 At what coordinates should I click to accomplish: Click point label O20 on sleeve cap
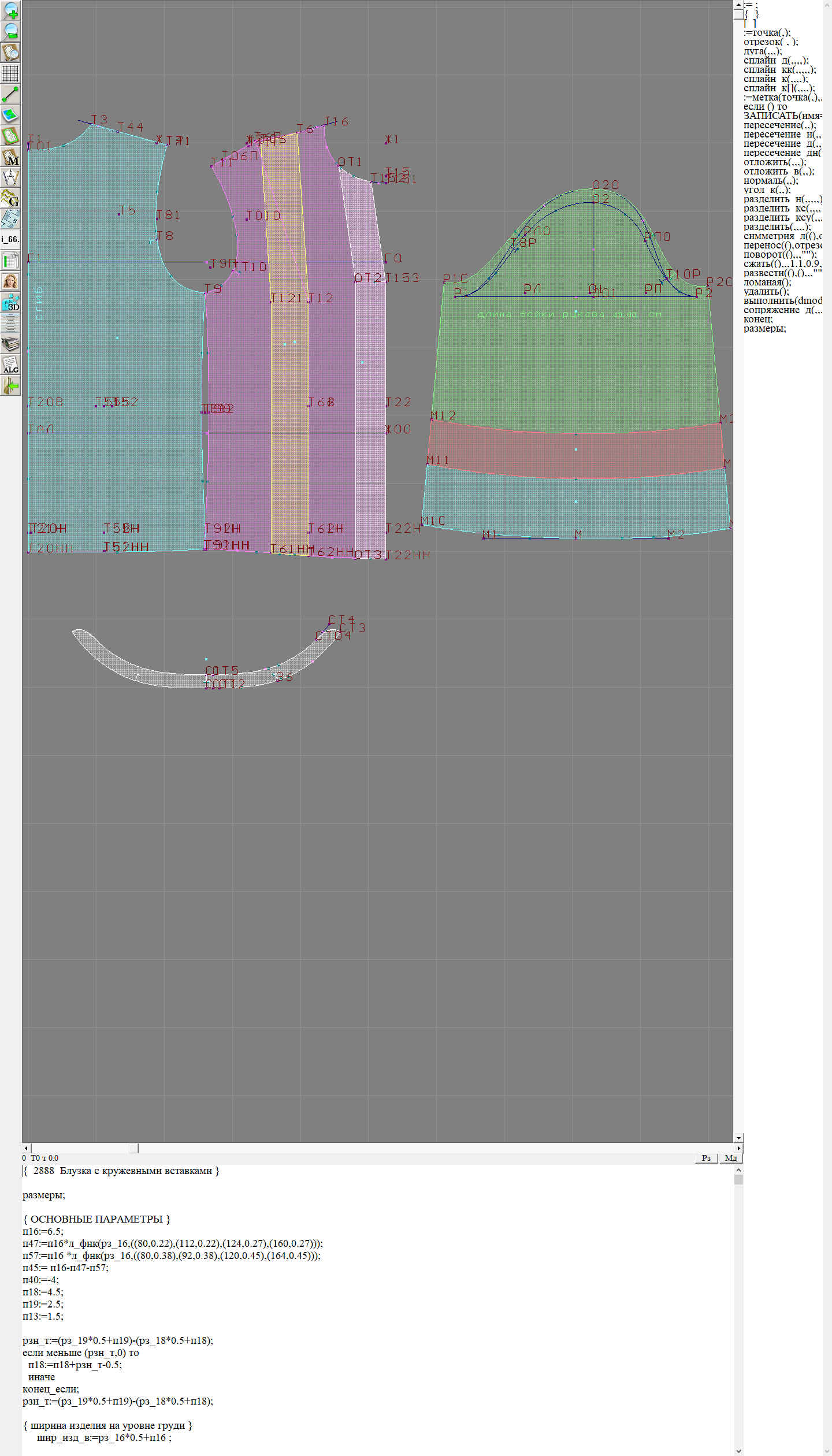[x=606, y=185]
